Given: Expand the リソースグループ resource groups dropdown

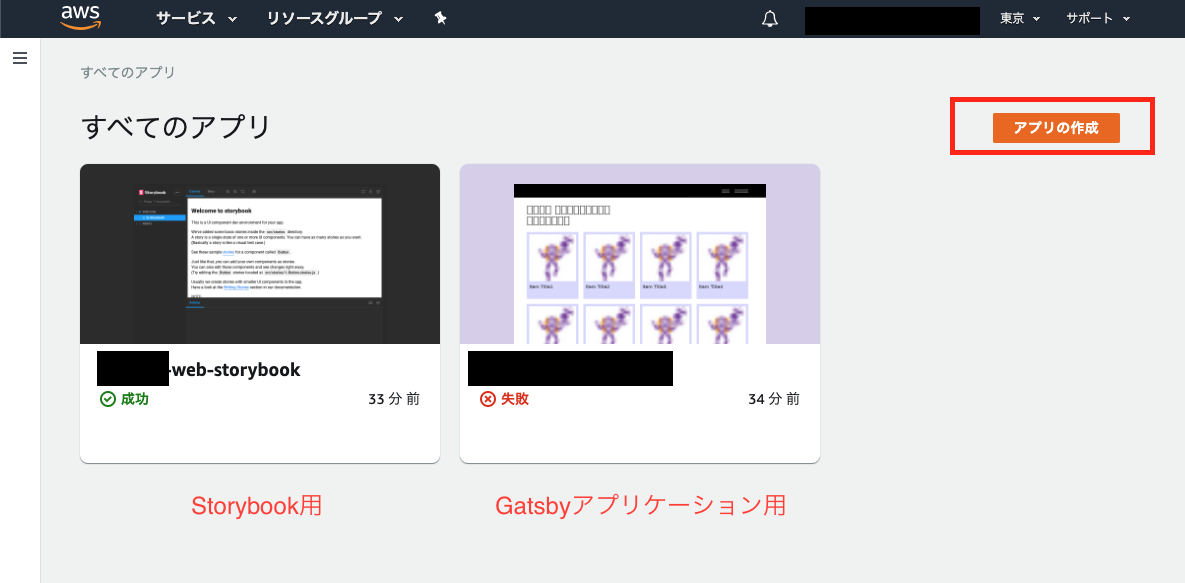Looking at the screenshot, I should click(x=332, y=17).
